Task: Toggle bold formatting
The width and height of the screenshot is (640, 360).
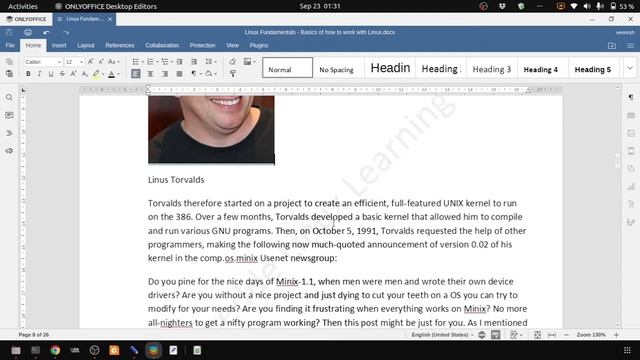Action: click(28, 74)
